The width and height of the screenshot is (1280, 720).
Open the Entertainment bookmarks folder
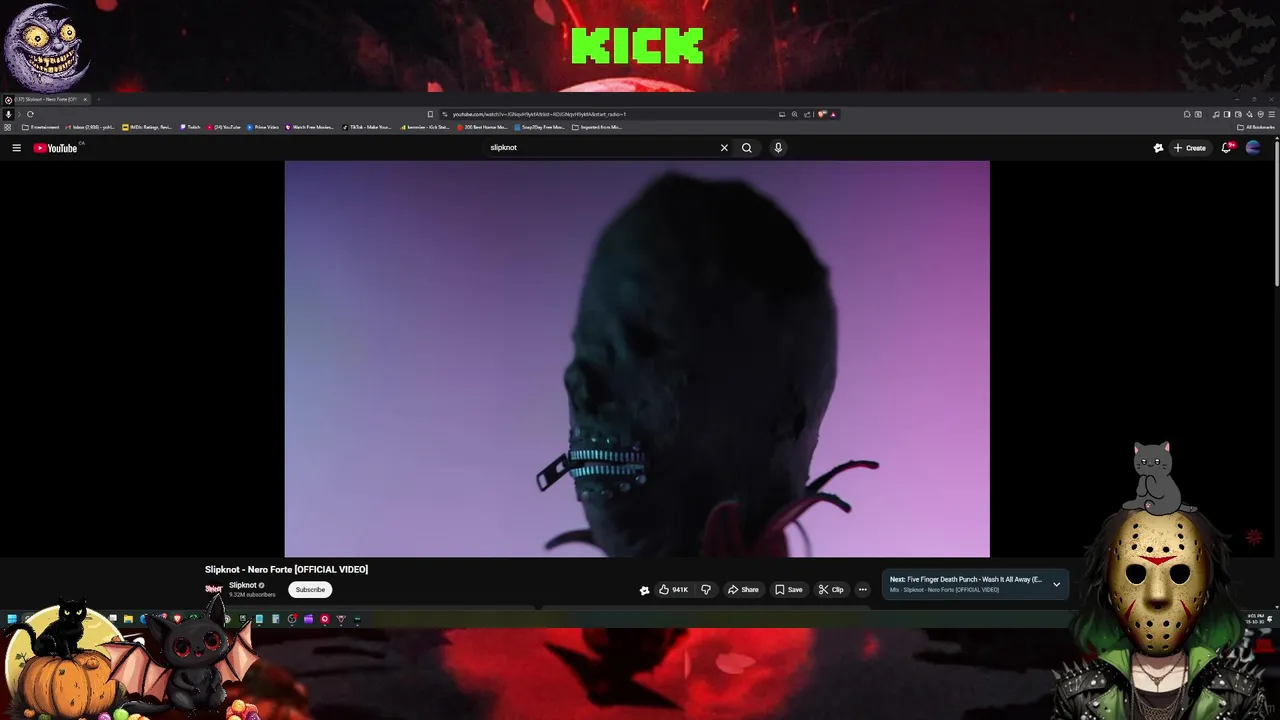[x=41, y=127]
